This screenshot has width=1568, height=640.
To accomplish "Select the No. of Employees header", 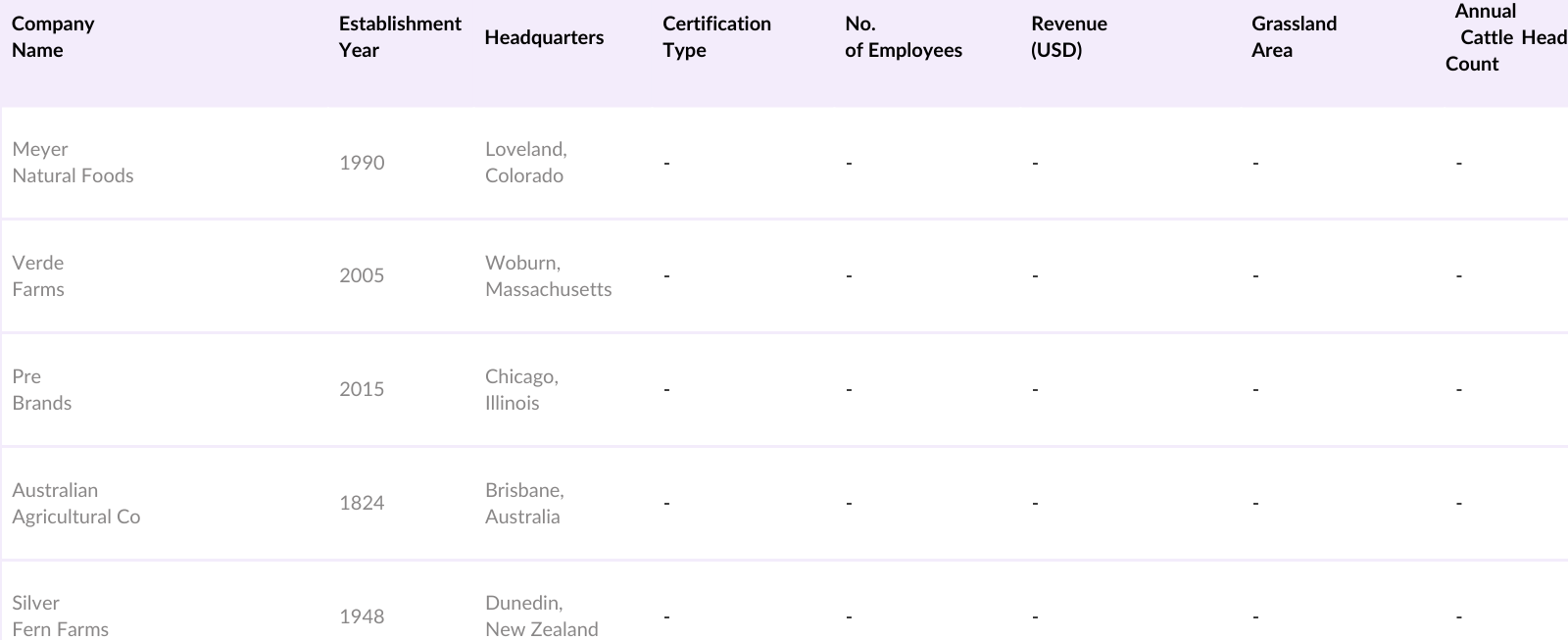I will 903,37.
